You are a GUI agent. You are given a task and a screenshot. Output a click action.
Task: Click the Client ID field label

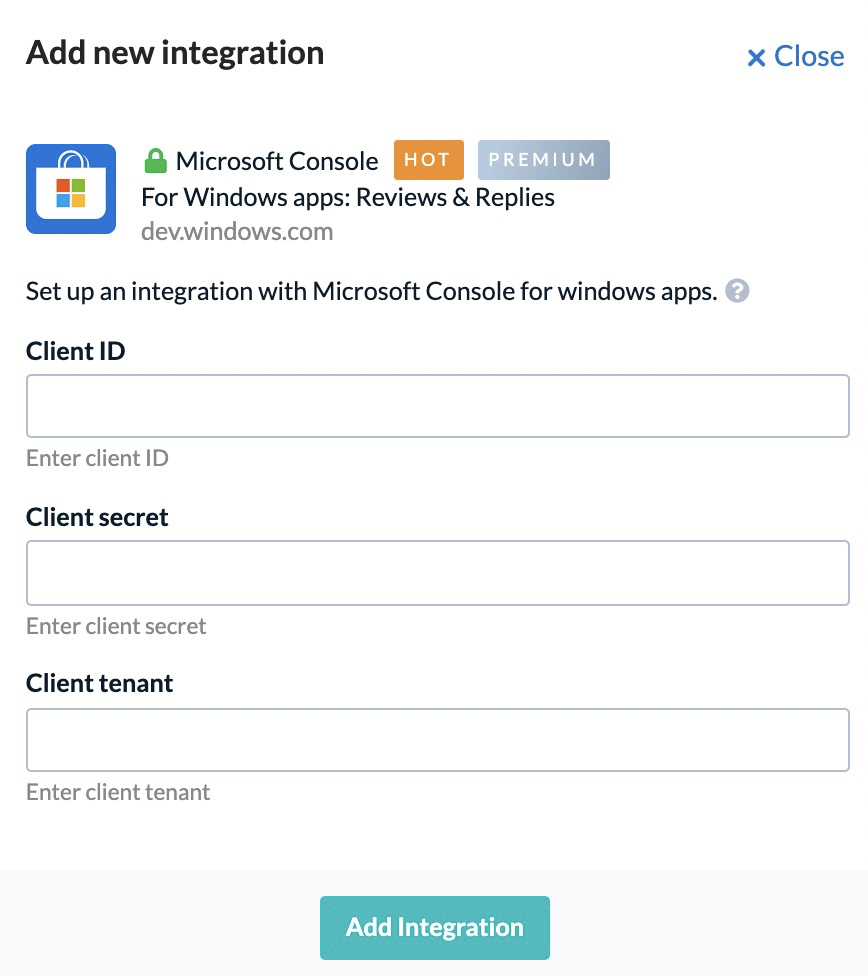(75, 351)
